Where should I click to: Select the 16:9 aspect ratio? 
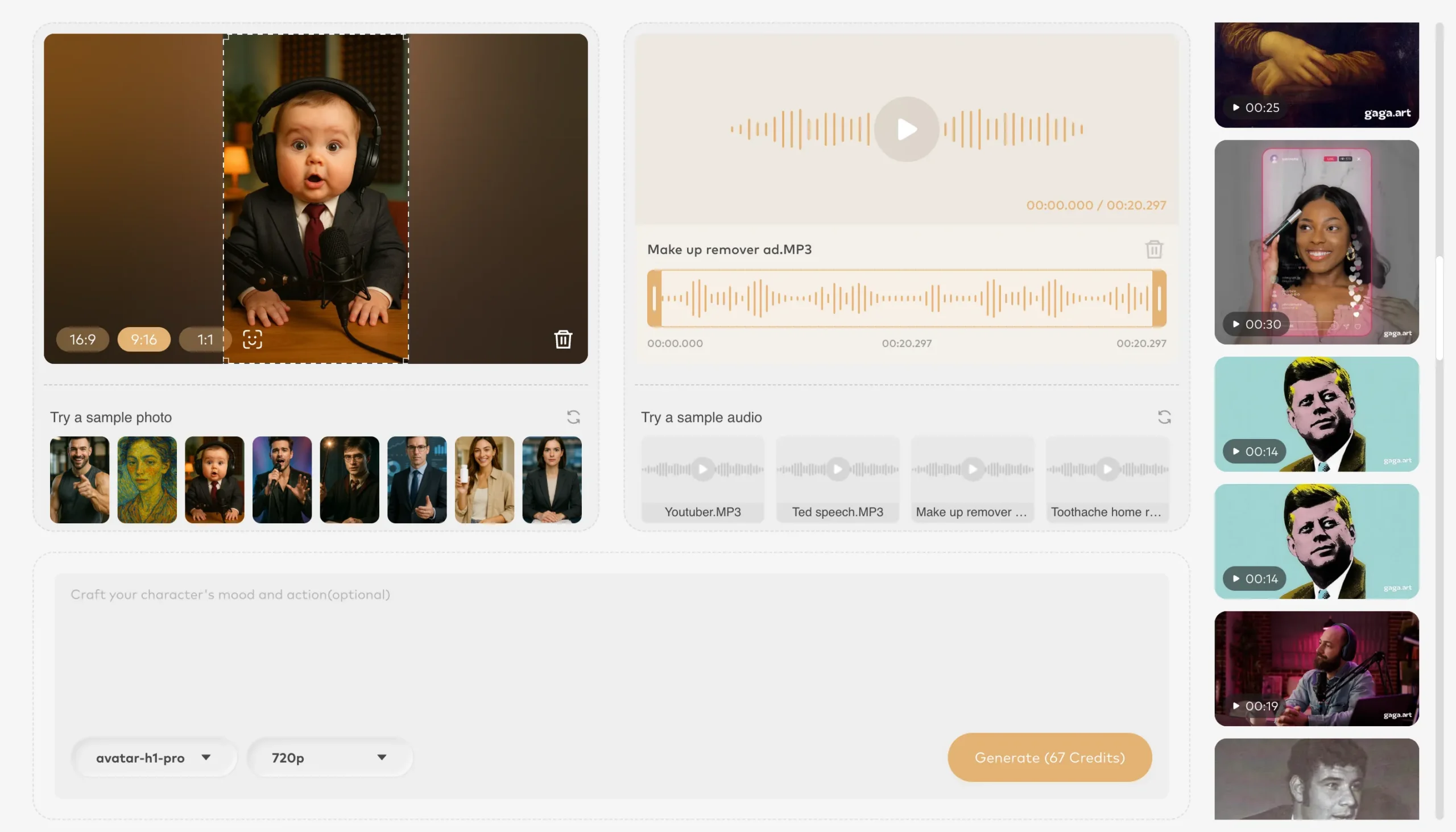click(82, 339)
